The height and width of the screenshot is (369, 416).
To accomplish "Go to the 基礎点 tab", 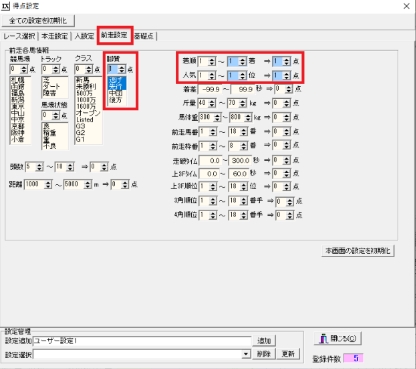I will (144, 36).
